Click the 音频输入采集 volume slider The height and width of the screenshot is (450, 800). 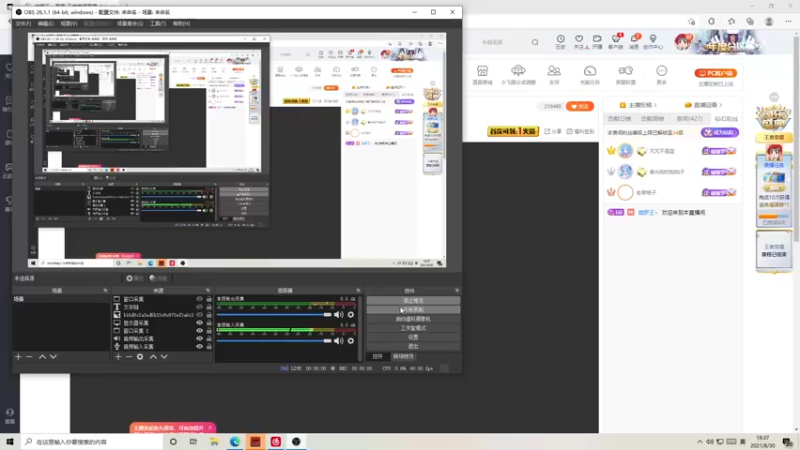click(x=274, y=341)
